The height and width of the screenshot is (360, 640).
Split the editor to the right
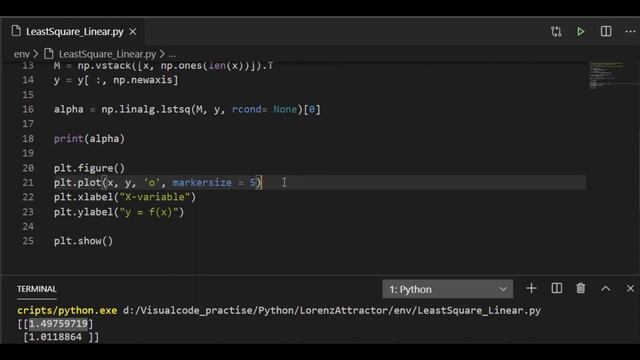(606, 31)
